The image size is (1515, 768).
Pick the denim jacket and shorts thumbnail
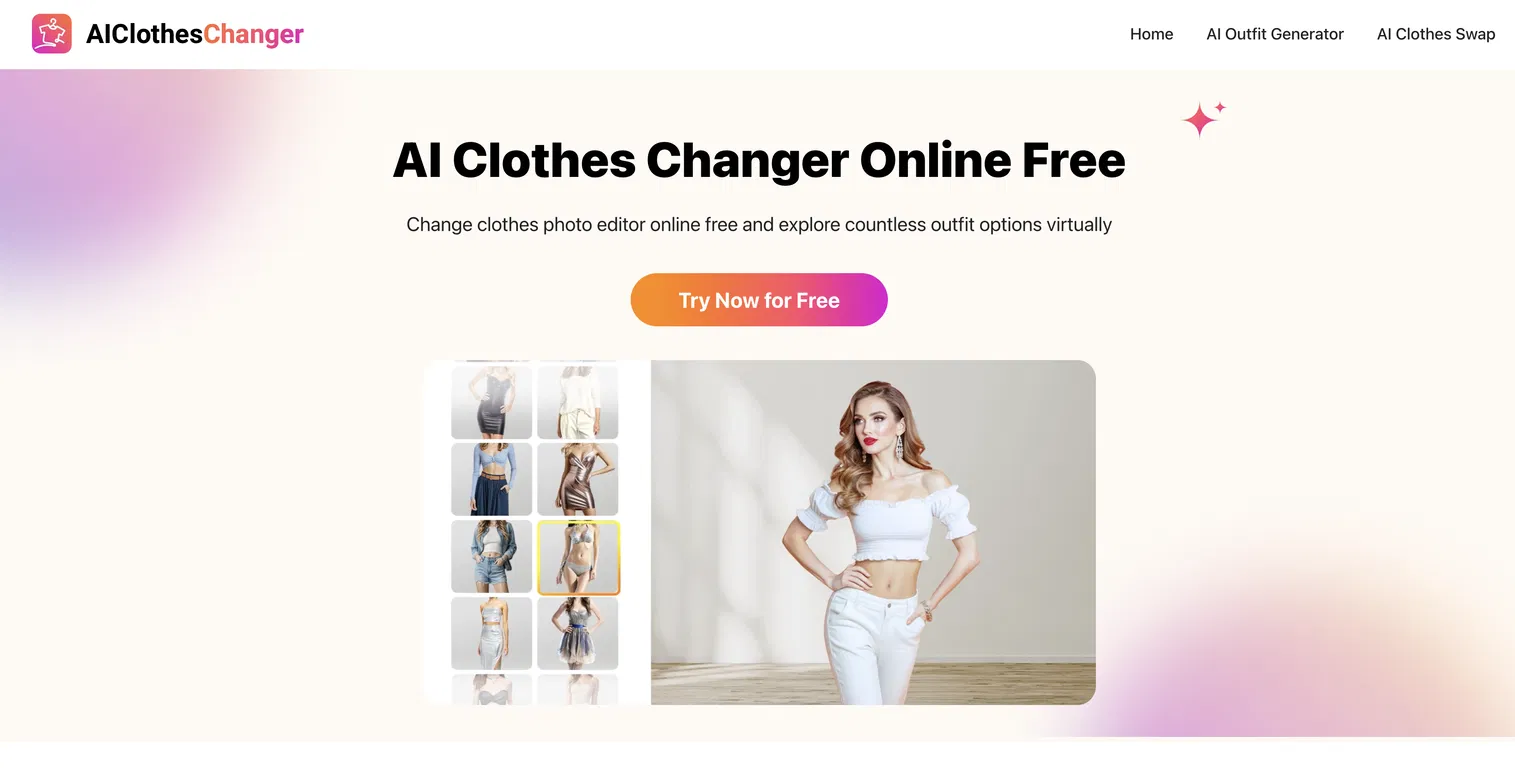(491, 556)
